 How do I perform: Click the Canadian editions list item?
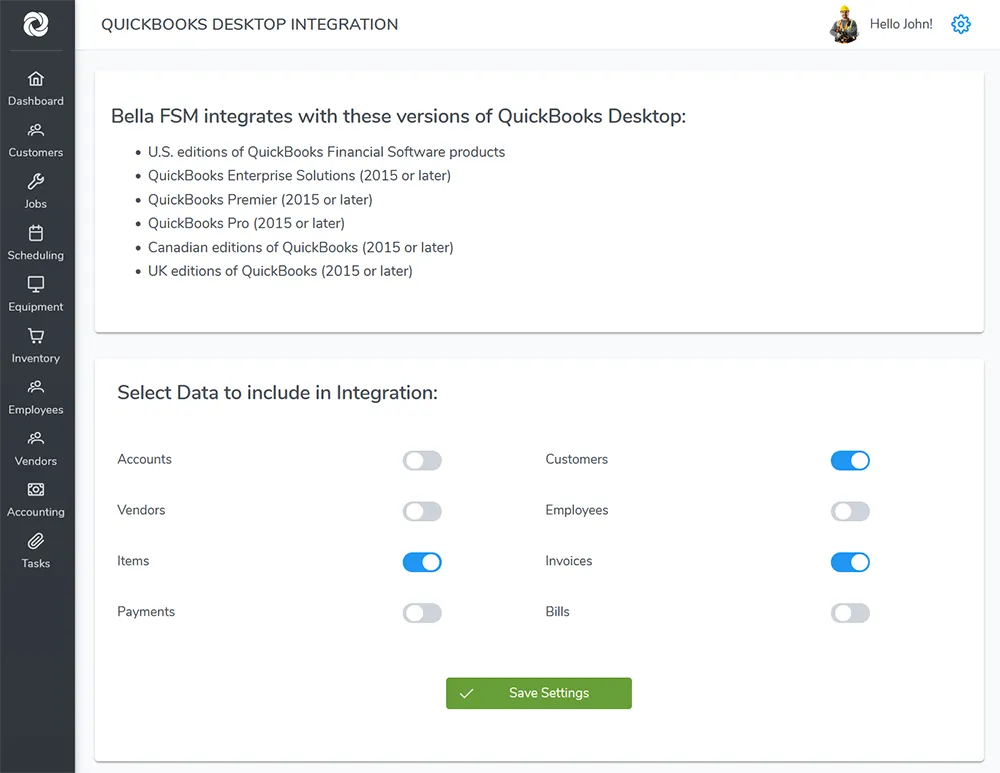300,247
